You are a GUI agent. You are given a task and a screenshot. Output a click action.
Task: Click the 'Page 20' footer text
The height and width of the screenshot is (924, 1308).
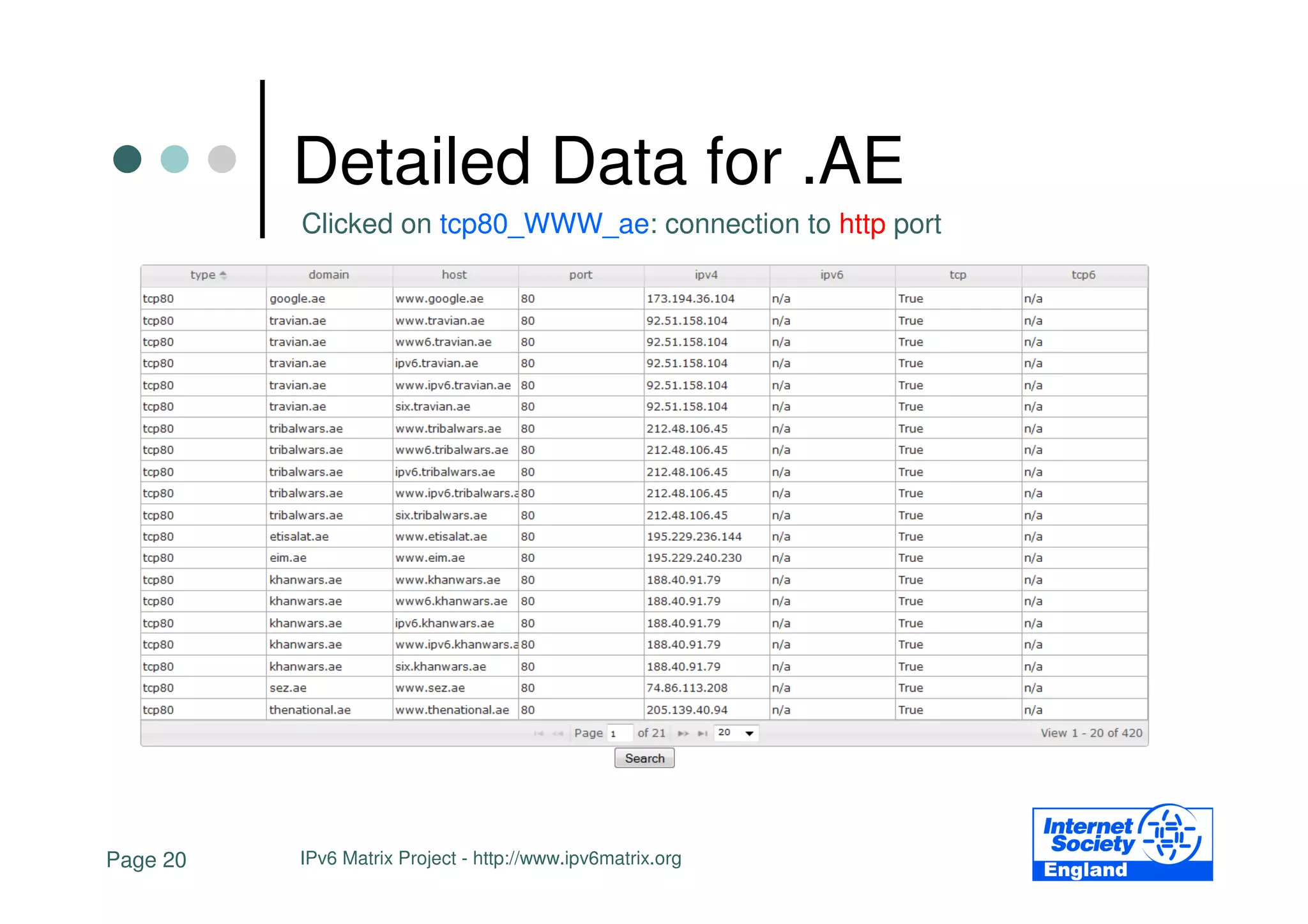pos(146,860)
